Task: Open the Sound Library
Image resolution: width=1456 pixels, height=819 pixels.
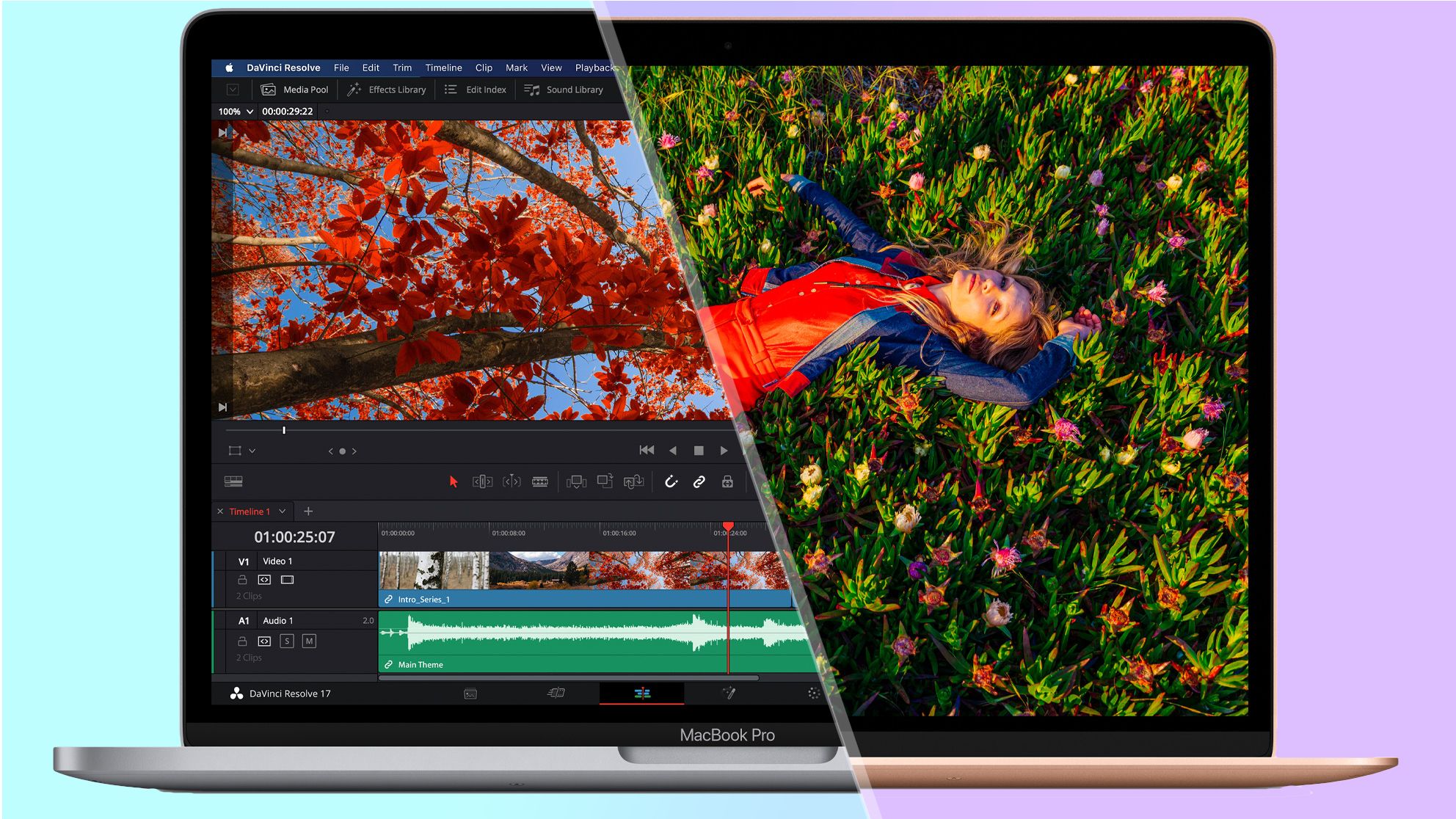Action: (x=565, y=90)
